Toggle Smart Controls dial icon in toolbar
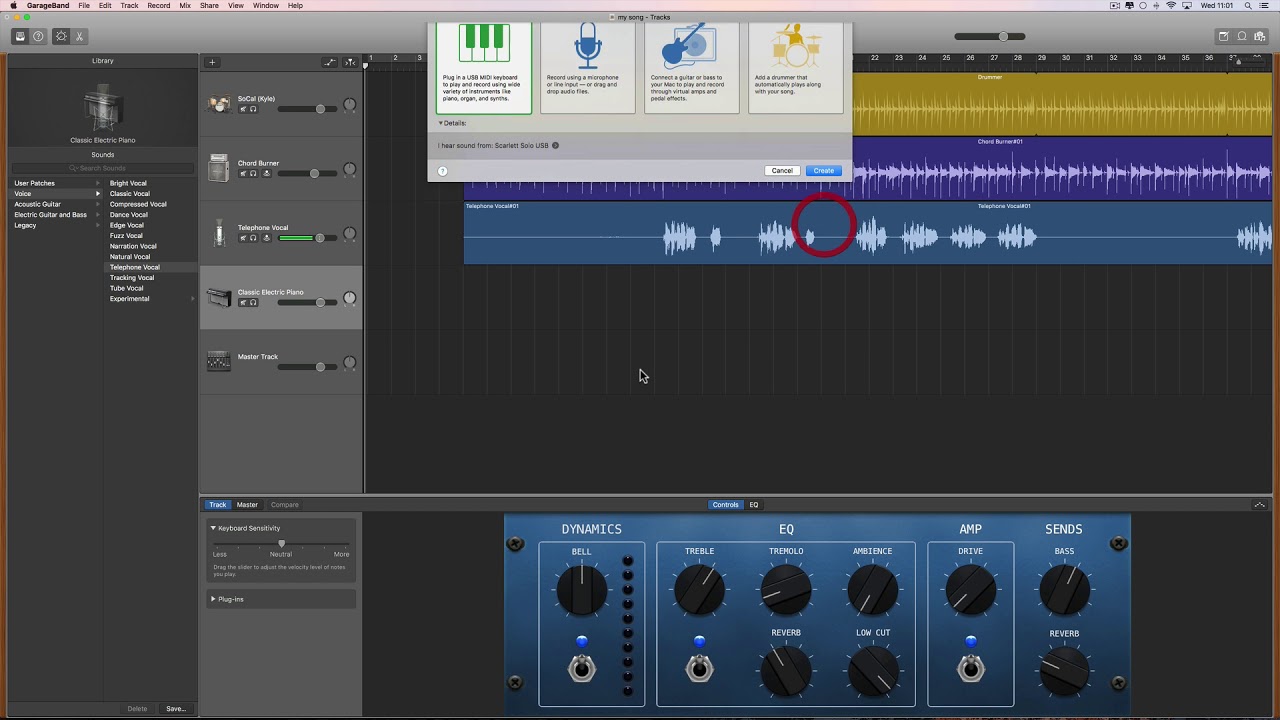This screenshot has width=1280, height=720. (61, 36)
